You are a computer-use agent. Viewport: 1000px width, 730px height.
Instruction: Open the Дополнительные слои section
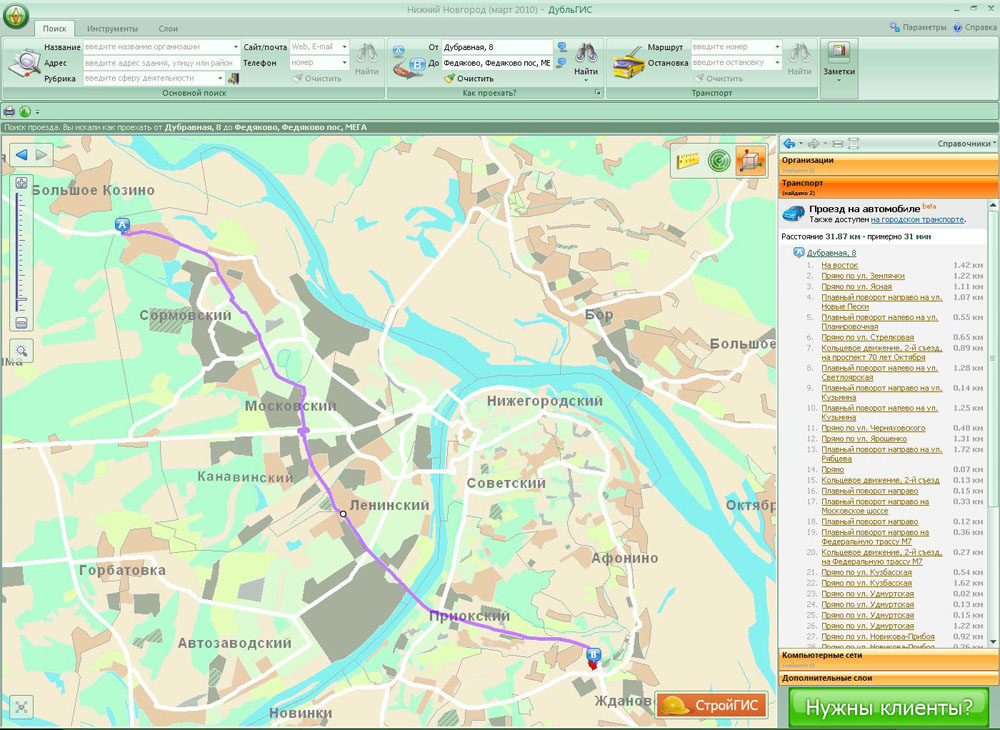(x=888, y=678)
